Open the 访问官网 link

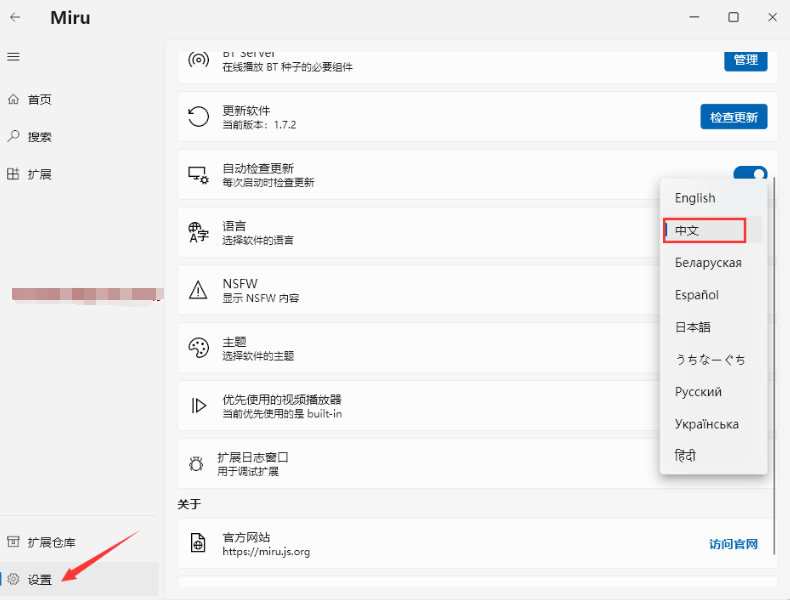point(733,544)
